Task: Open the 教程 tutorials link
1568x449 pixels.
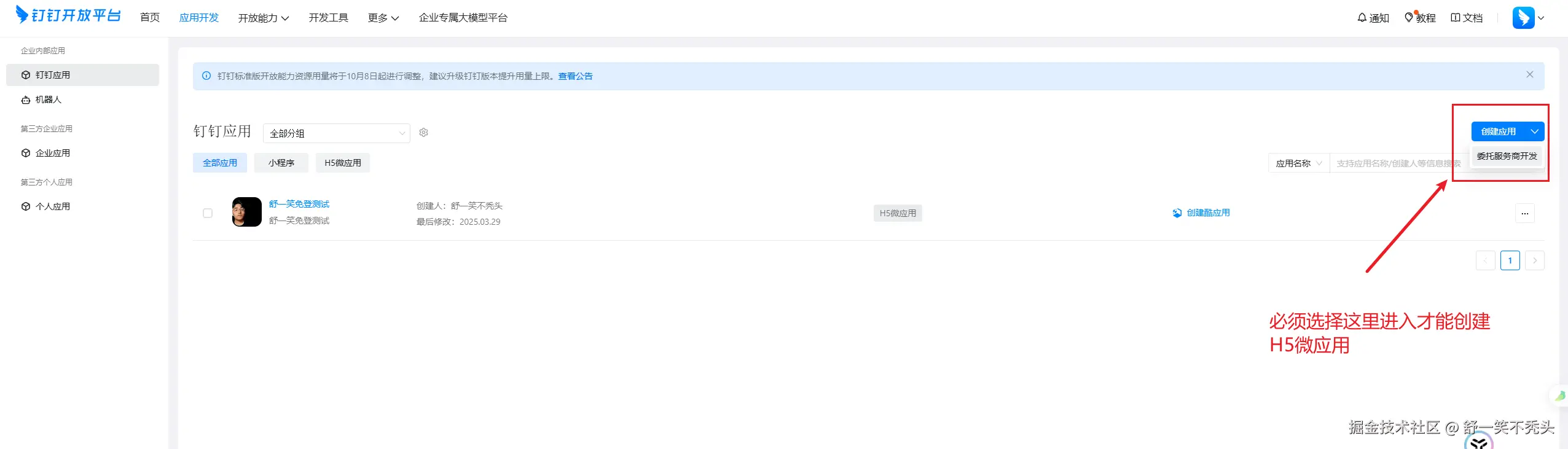Action: click(1420, 18)
